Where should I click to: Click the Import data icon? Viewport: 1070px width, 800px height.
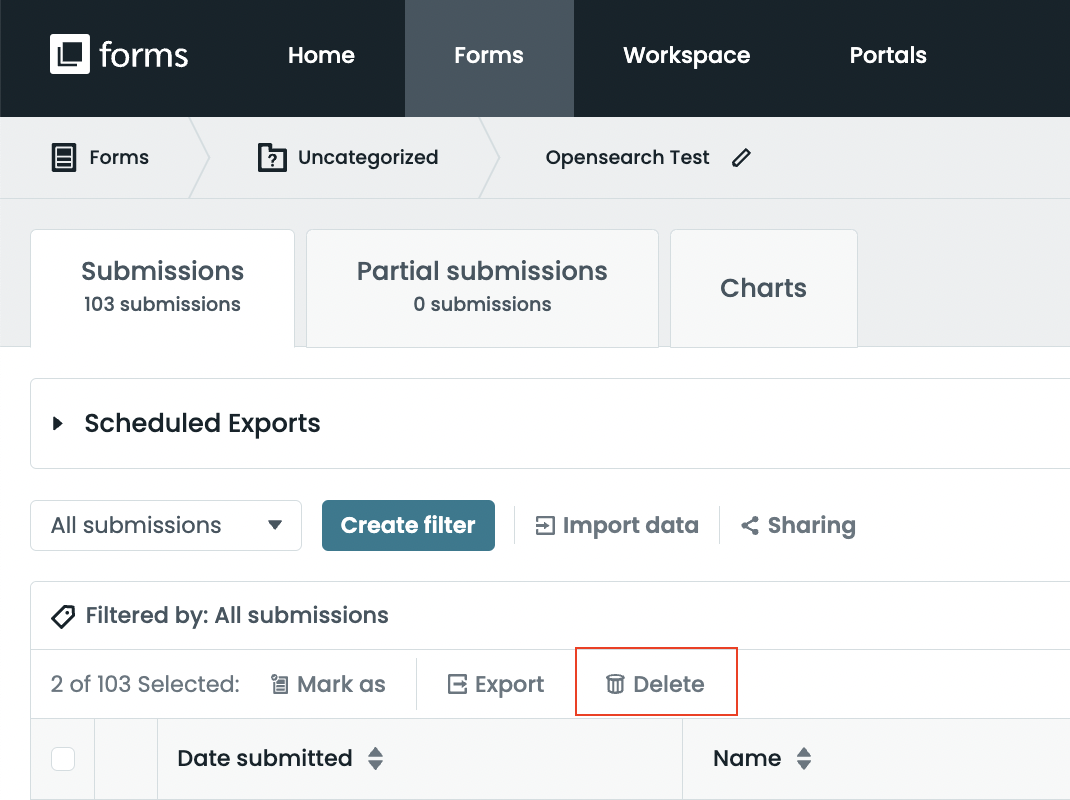(545, 526)
